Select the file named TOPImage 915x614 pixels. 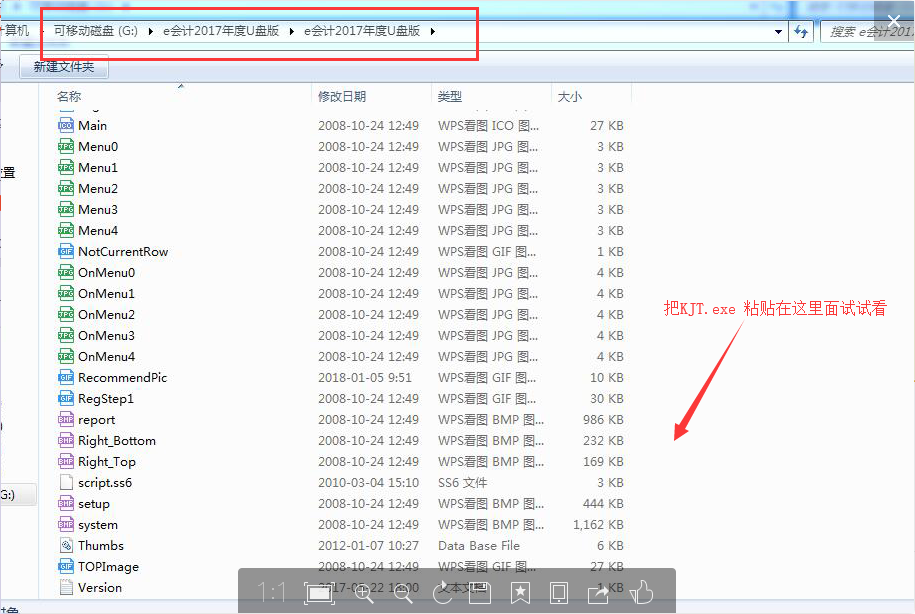click(x=109, y=567)
